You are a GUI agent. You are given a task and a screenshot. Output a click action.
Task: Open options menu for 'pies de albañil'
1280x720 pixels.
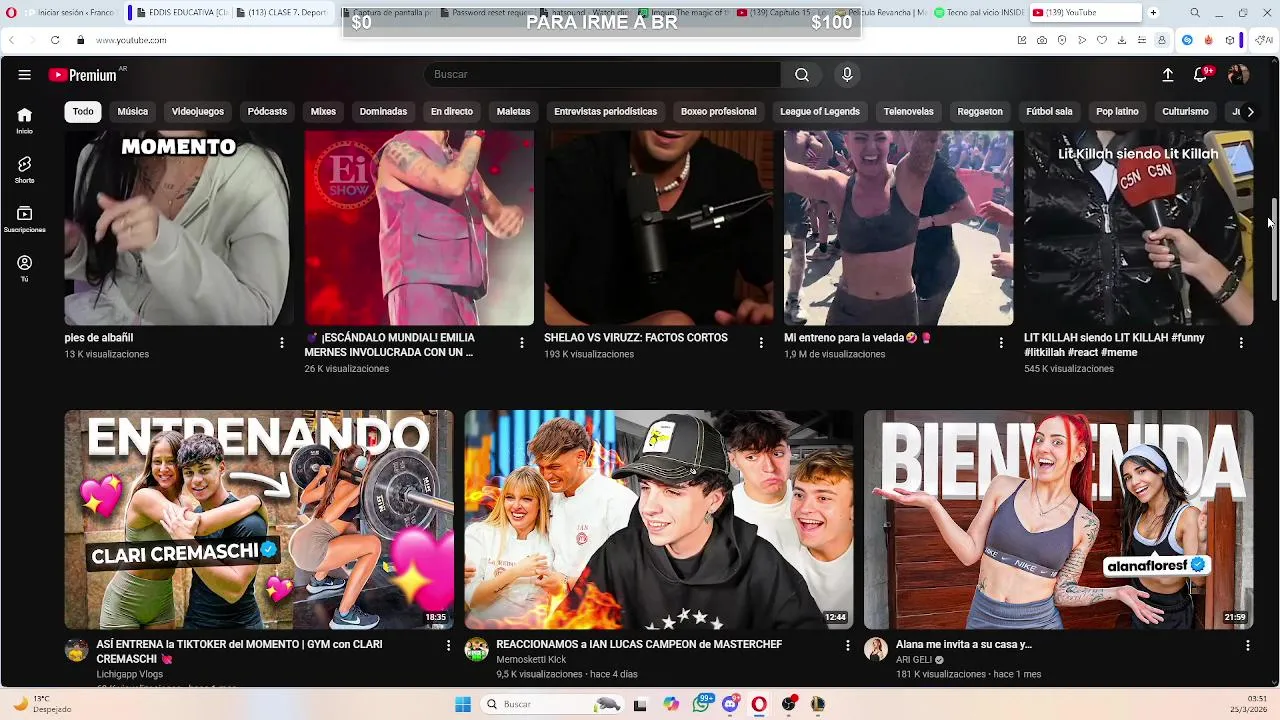281,343
